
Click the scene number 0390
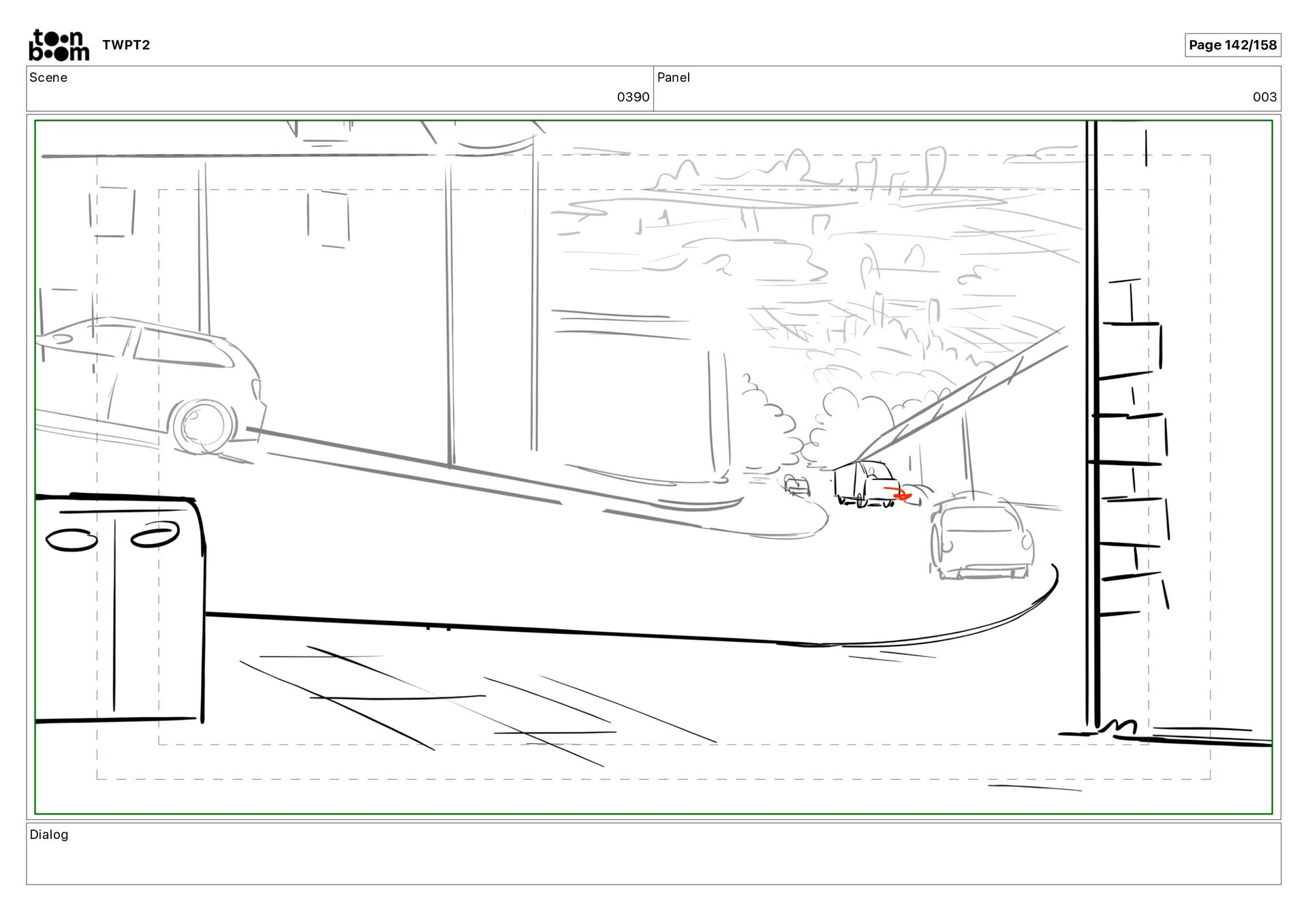point(633,97)
